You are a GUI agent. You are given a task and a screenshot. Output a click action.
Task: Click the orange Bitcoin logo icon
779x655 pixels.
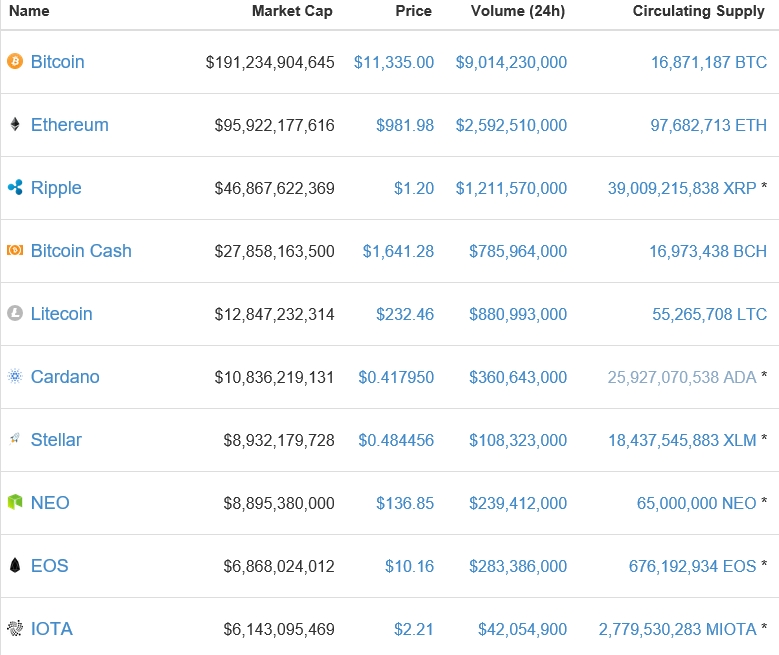coord(15,62)
